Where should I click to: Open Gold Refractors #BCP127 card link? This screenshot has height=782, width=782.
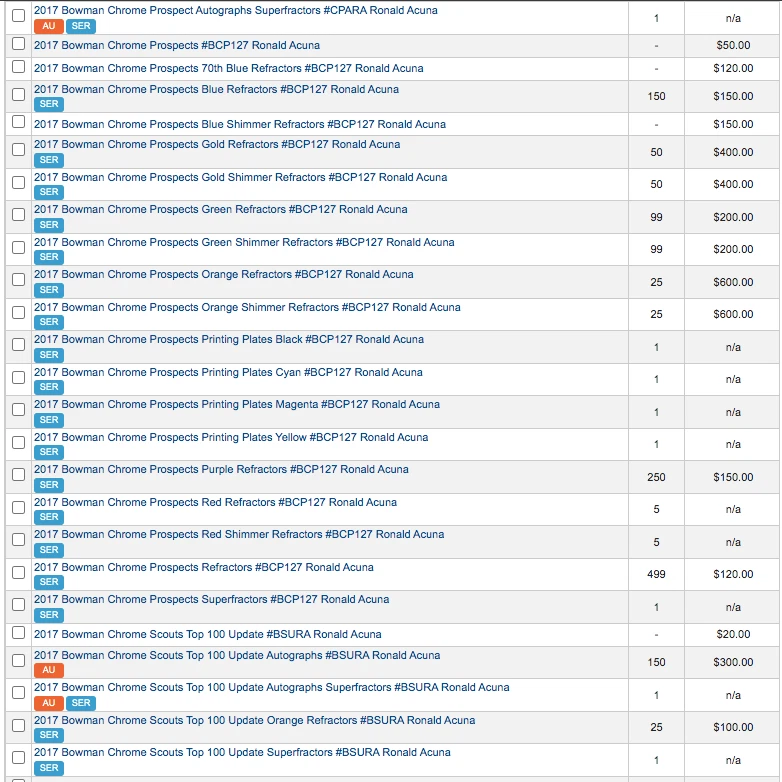click(x=217, y=144)
